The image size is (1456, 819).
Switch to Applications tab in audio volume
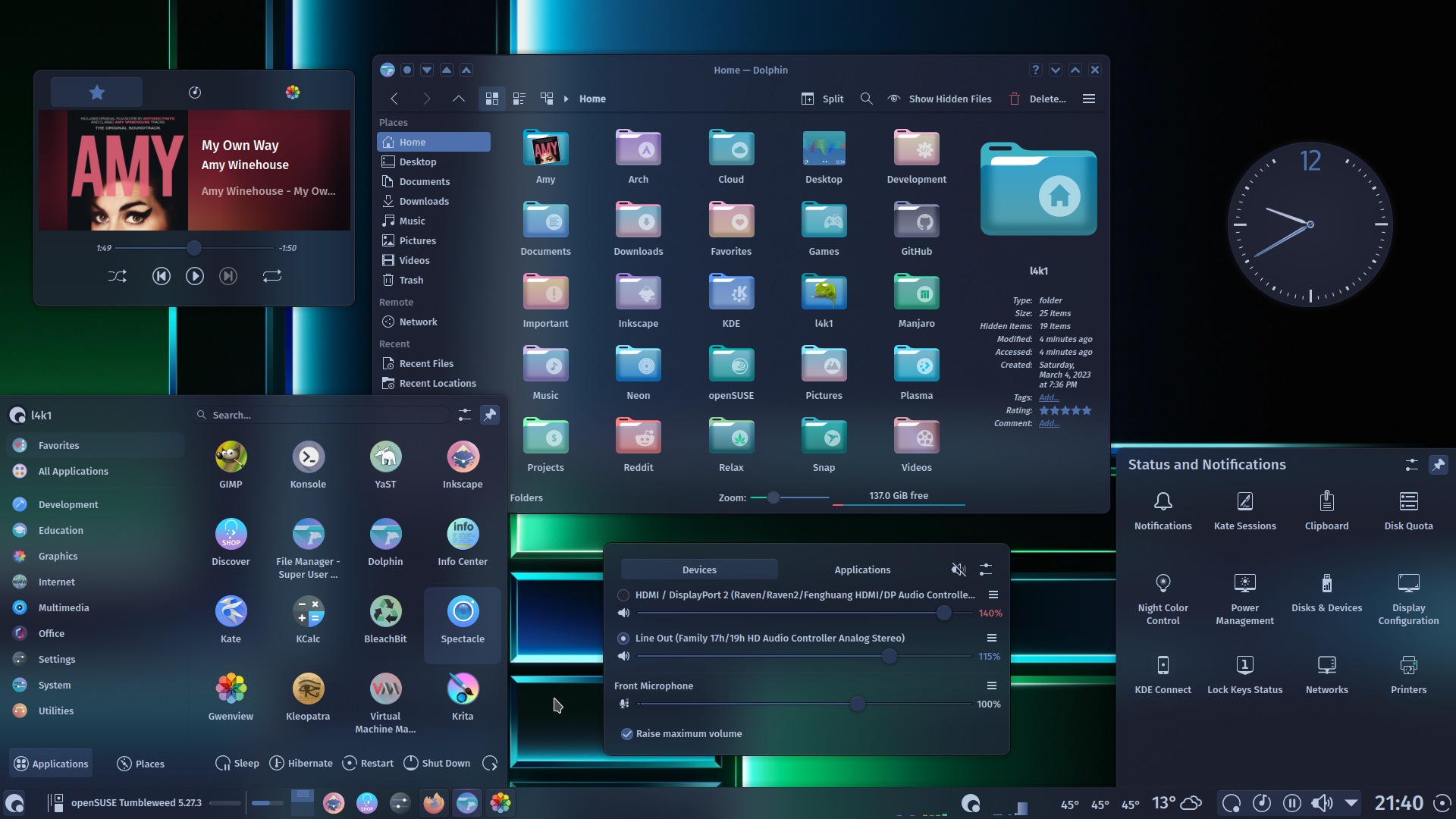862,570
